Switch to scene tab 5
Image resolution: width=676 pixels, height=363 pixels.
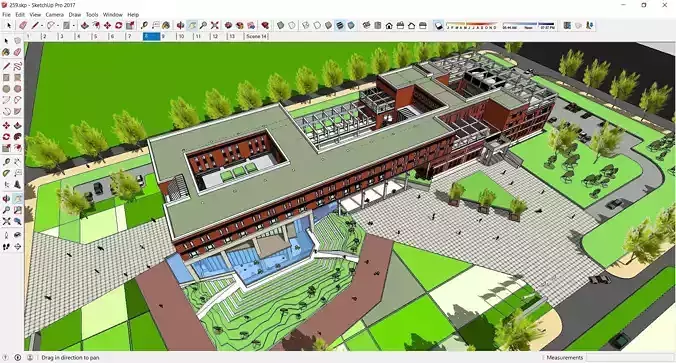point(99,37)
